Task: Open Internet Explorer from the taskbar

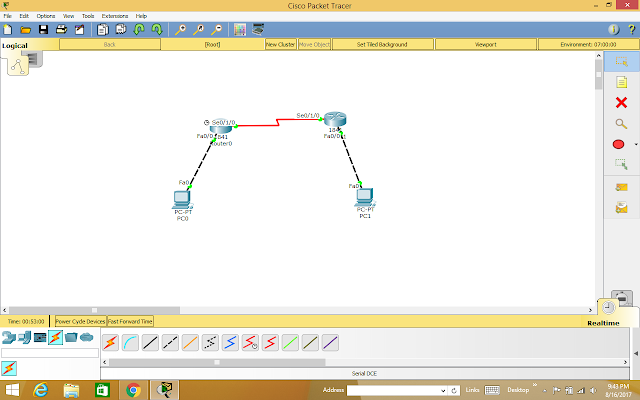Action: [40, 390]
